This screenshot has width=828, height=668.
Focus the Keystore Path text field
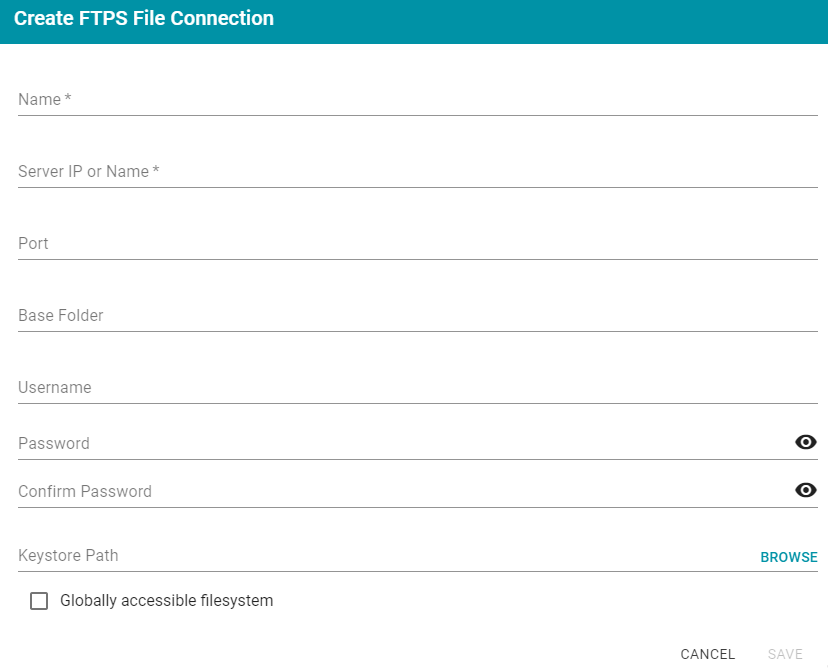pyautogui.click(x=385, y=556)
